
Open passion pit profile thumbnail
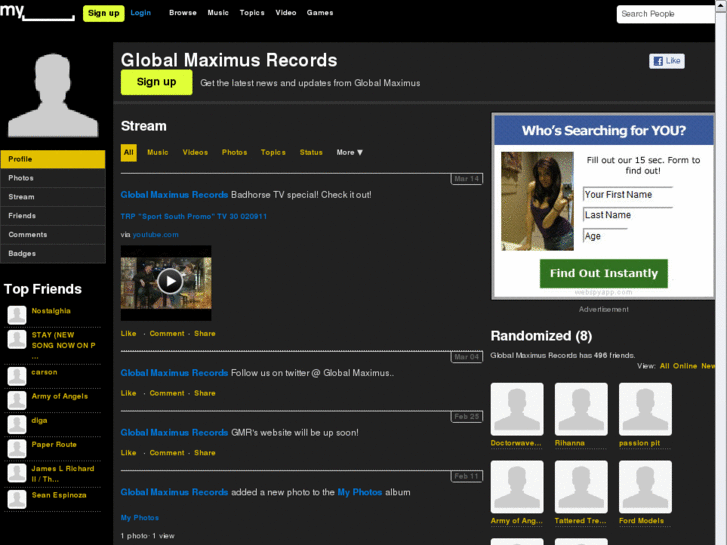(x=645, y=409)
